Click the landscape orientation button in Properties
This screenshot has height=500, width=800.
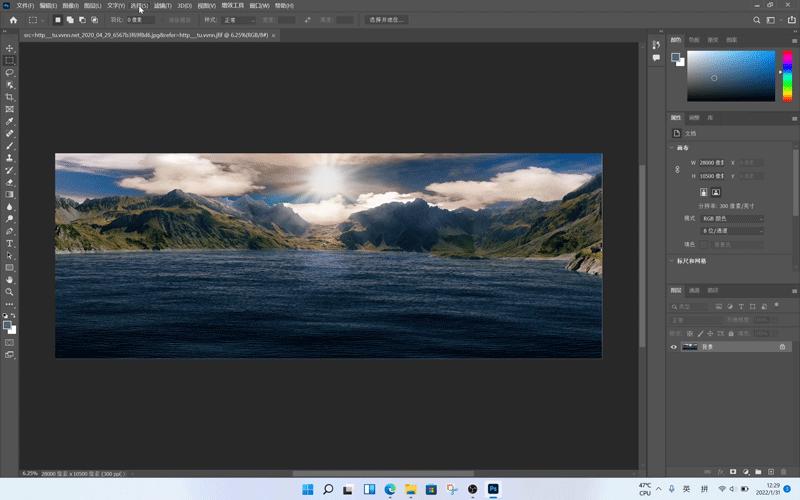717,192
